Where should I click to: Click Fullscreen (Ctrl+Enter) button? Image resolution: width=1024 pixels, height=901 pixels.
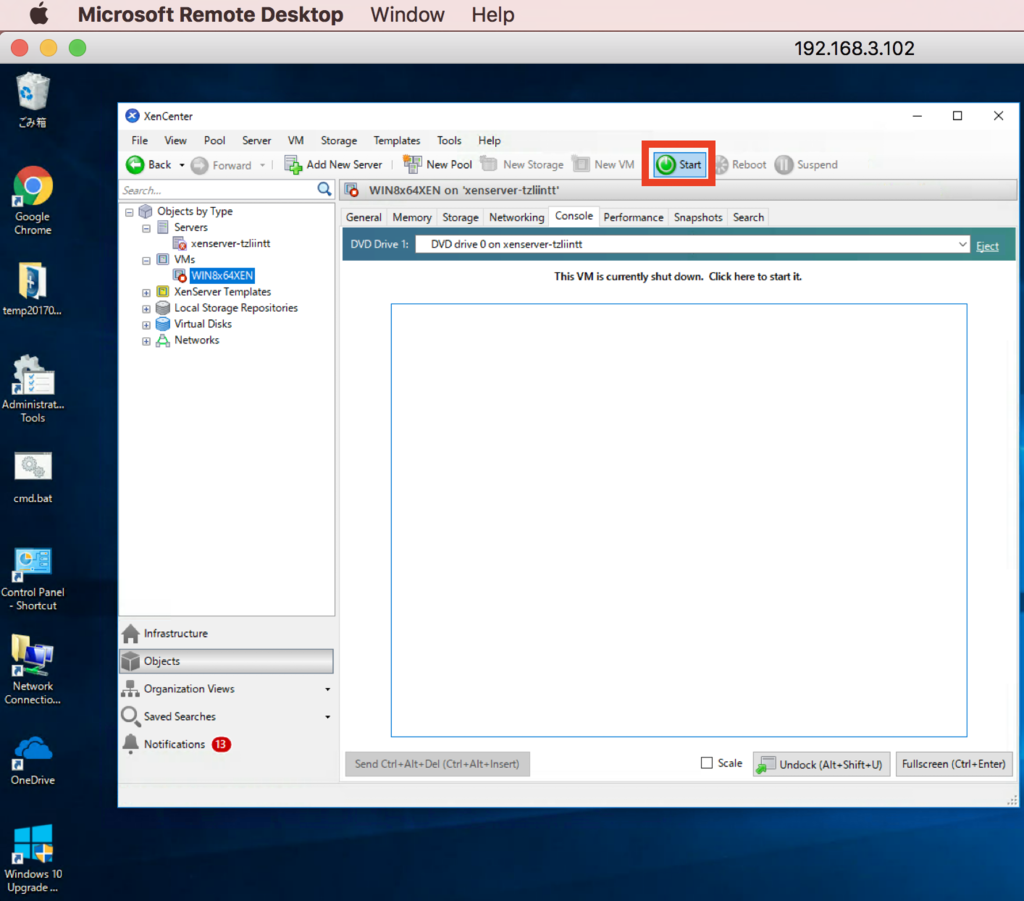coord(954,764)
